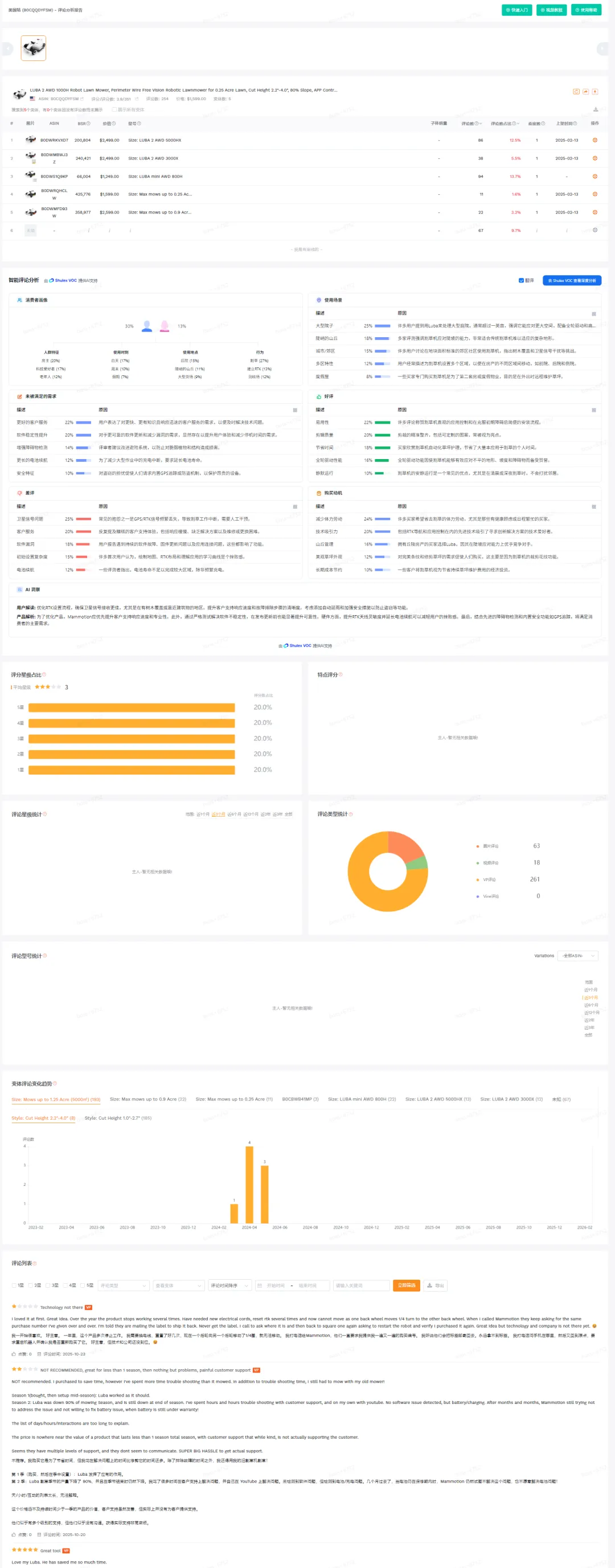Click the left carousel arrow beside the thumbnail

7,48
